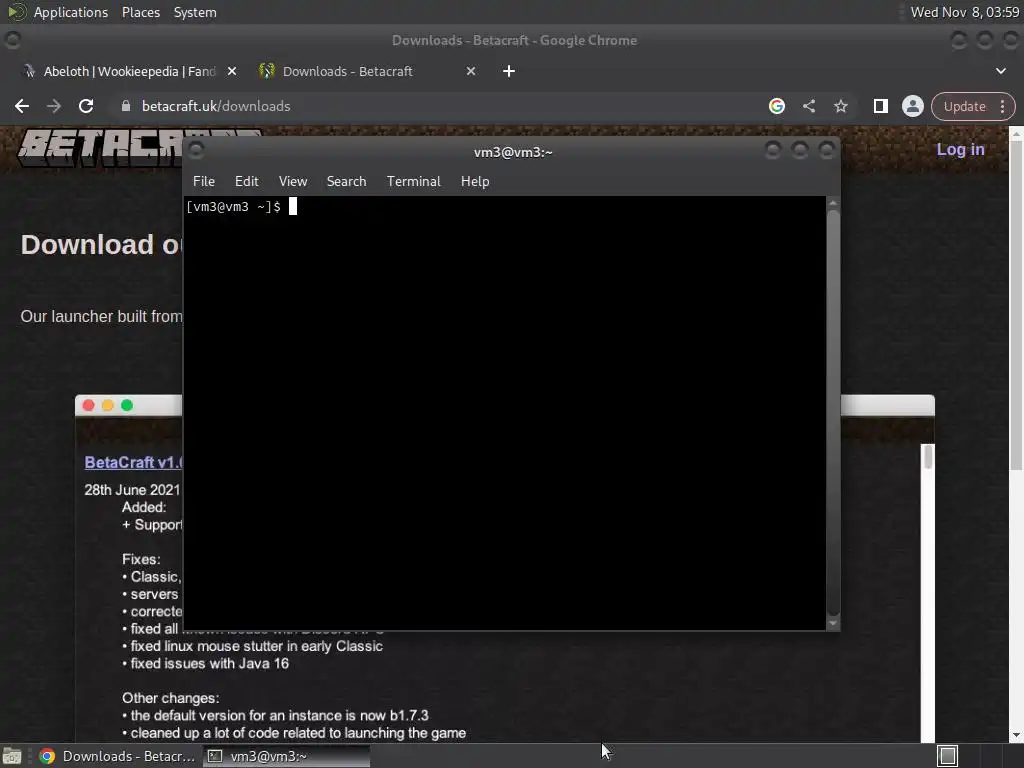Click Chrome page vertical scrollbar
The image size is (1024, 768).
pyautogui.click(x=1016, y=304)
